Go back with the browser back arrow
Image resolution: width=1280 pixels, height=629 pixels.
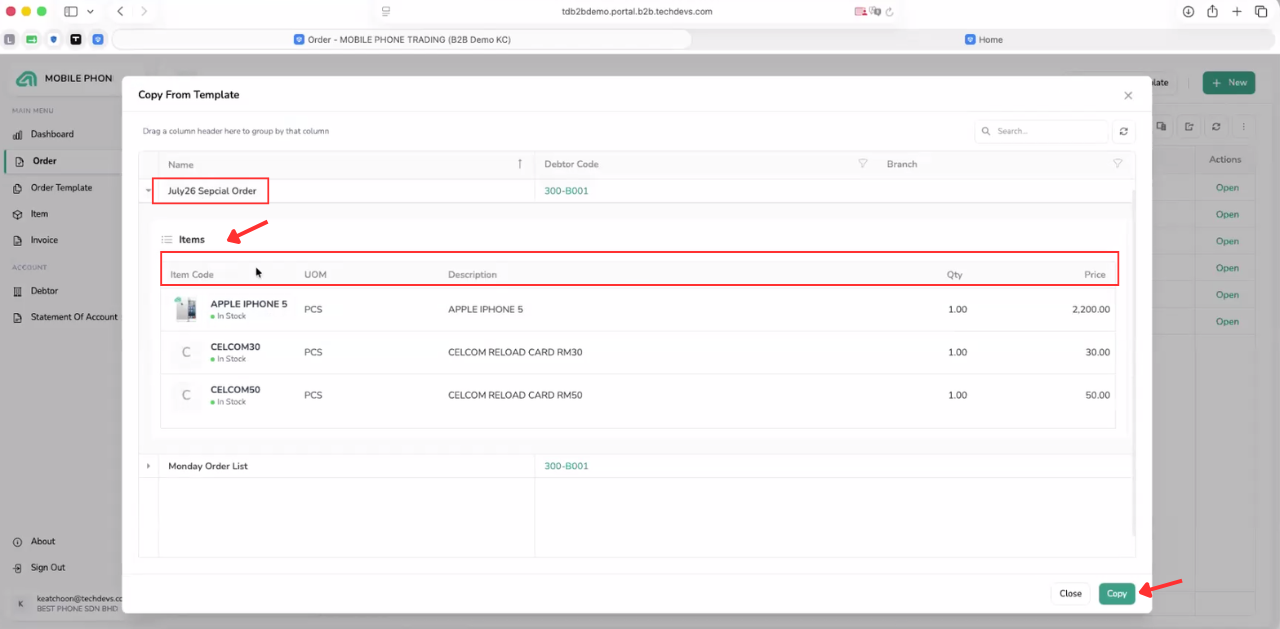click(120, 11)
